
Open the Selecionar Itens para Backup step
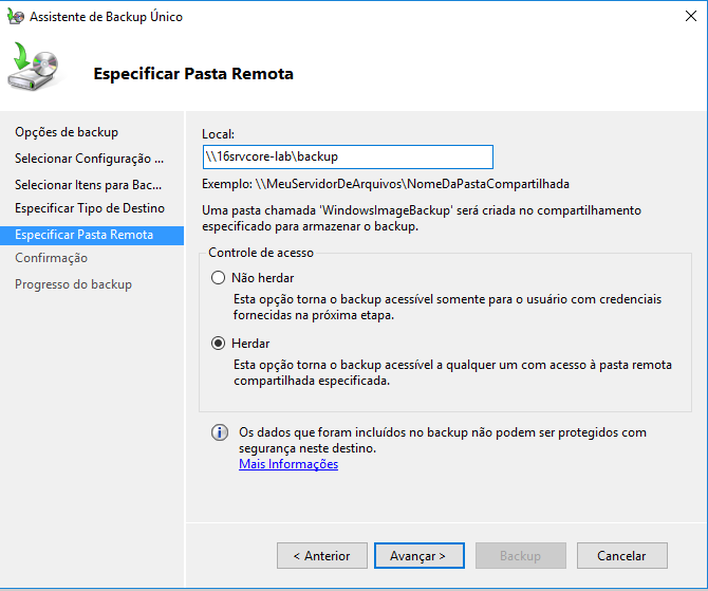(x=88, y=185)
